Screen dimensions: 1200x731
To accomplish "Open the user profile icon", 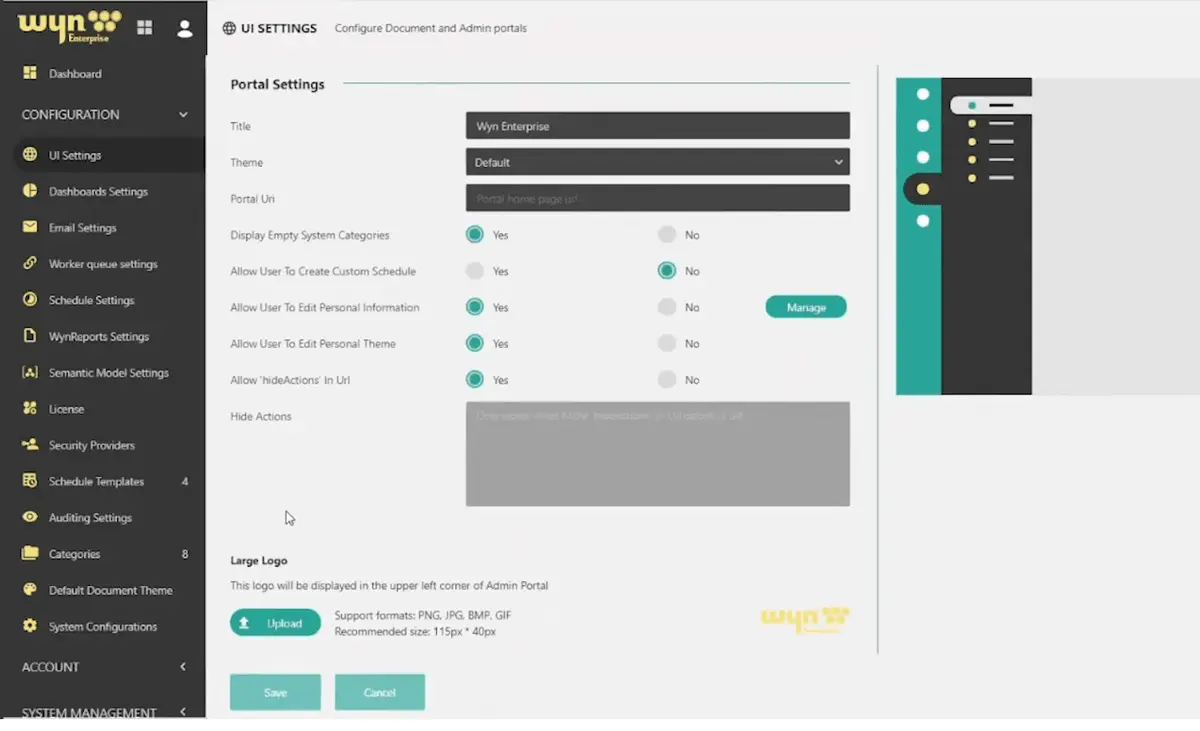I will click(x=185, y=29).
